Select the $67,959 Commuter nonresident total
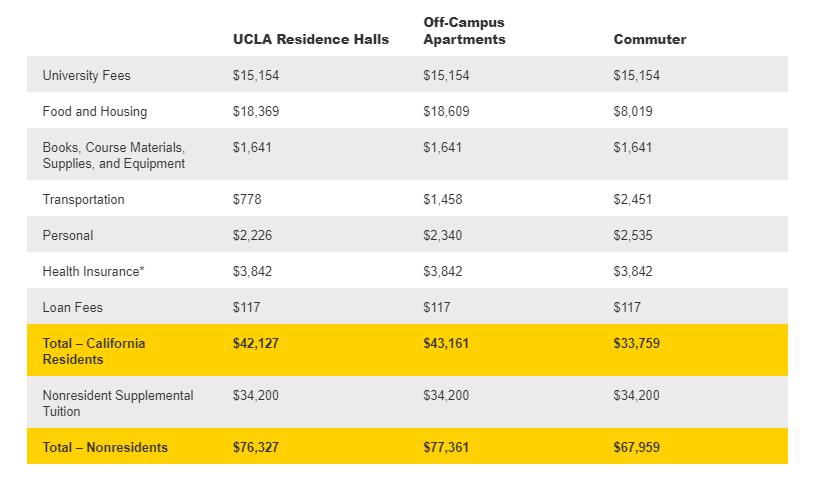 [x=636, y=447]
